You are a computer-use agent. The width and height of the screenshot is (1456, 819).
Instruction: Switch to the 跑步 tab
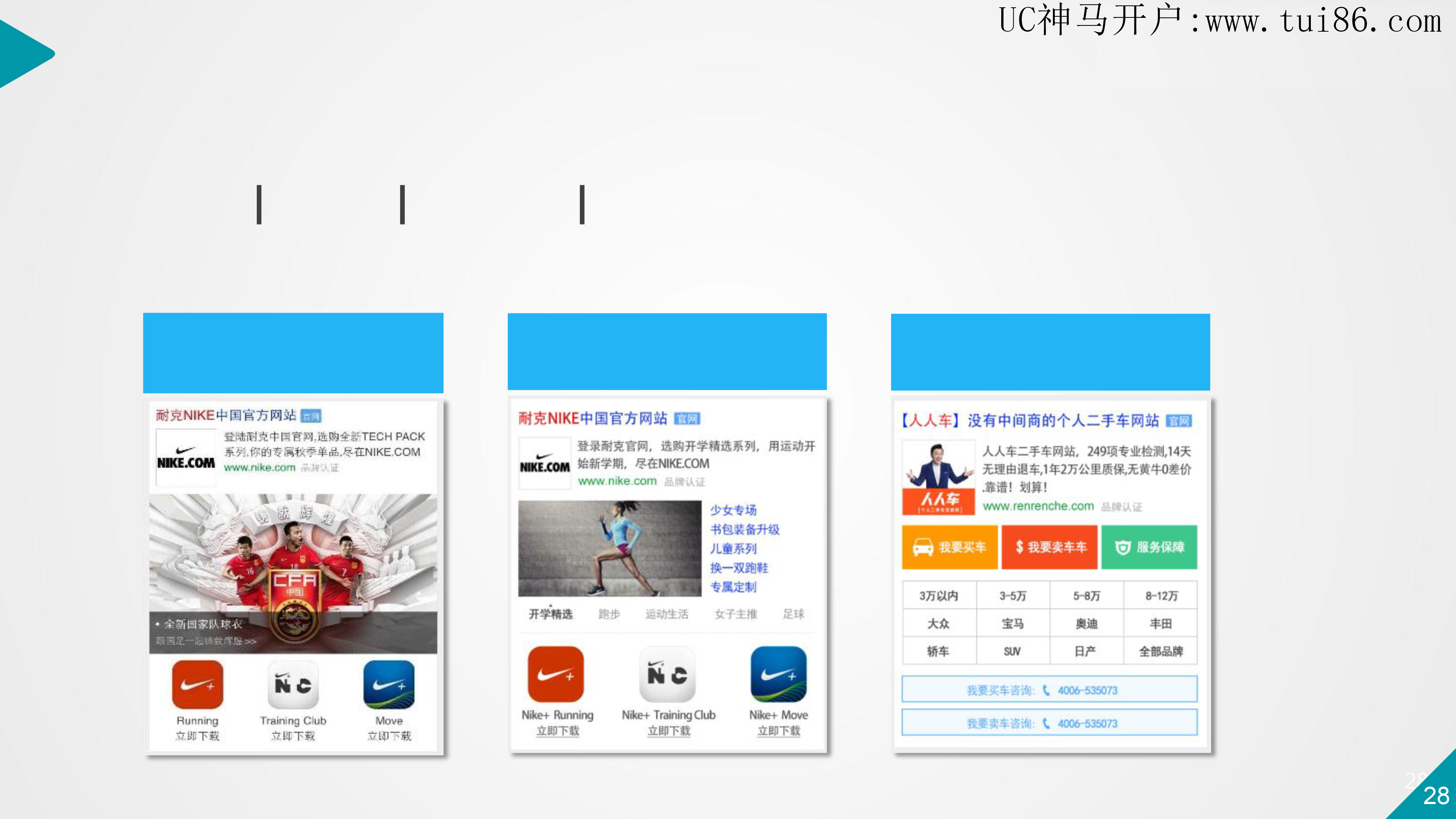click(609, 614)
